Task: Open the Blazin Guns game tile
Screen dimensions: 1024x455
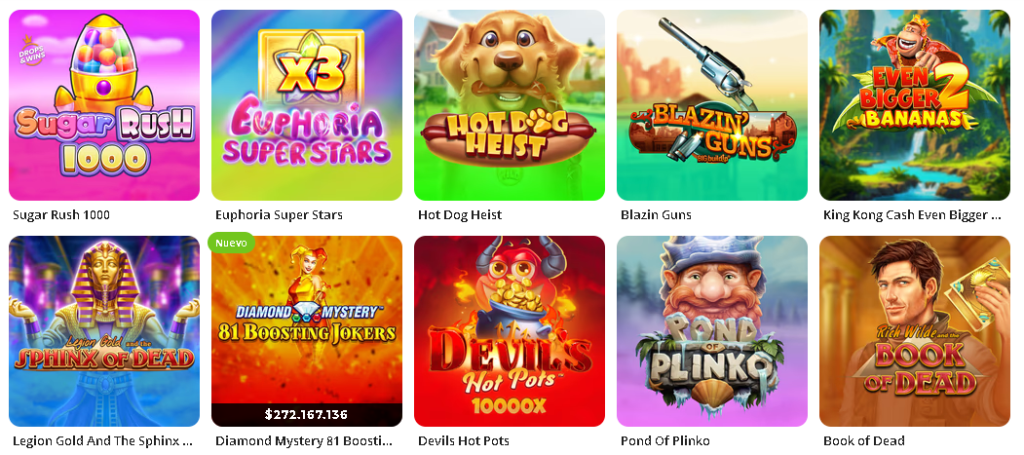Action: tap(712, 105)
